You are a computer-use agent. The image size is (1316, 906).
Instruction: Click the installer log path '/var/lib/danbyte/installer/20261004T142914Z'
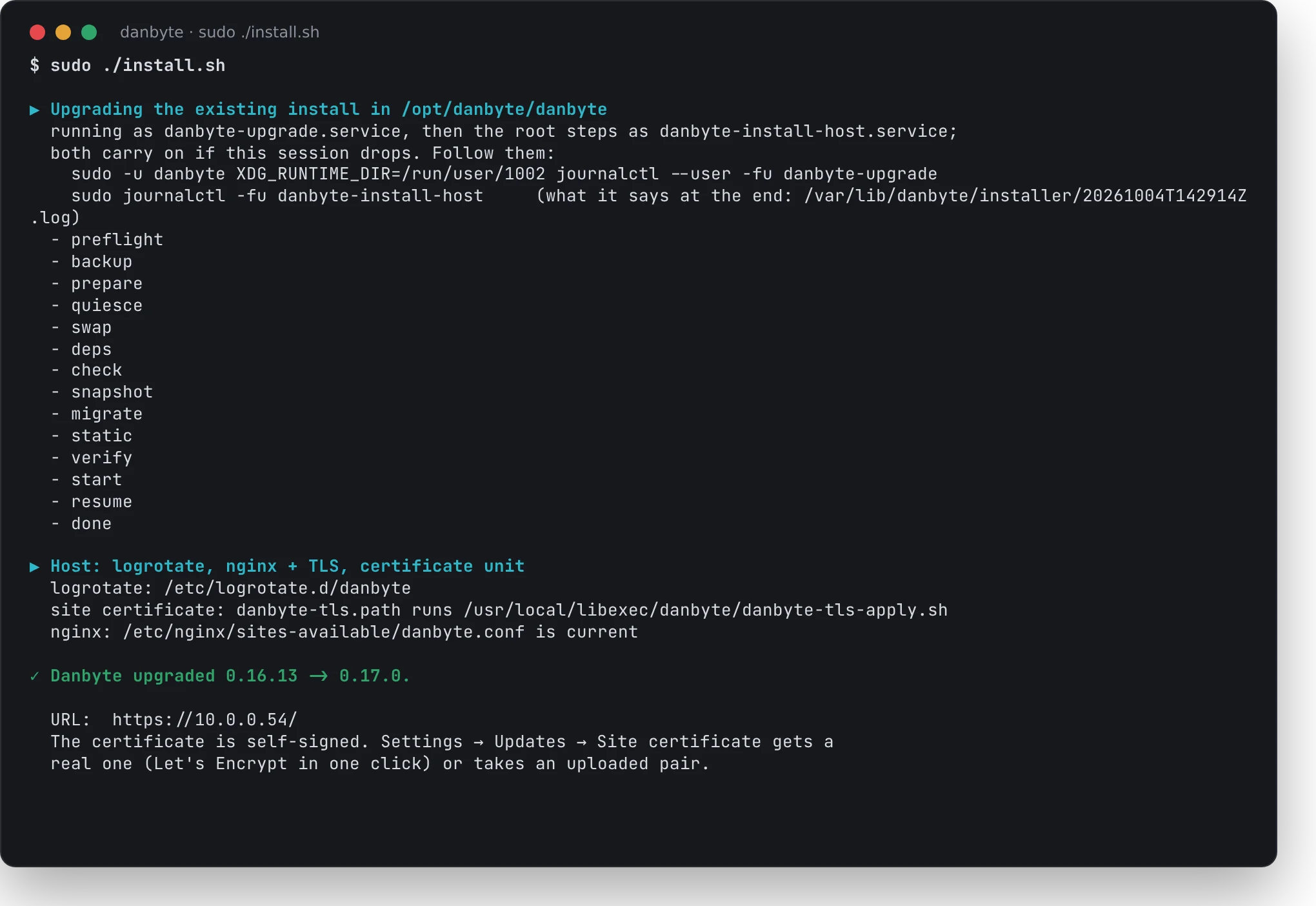[x=1025, y=196]
